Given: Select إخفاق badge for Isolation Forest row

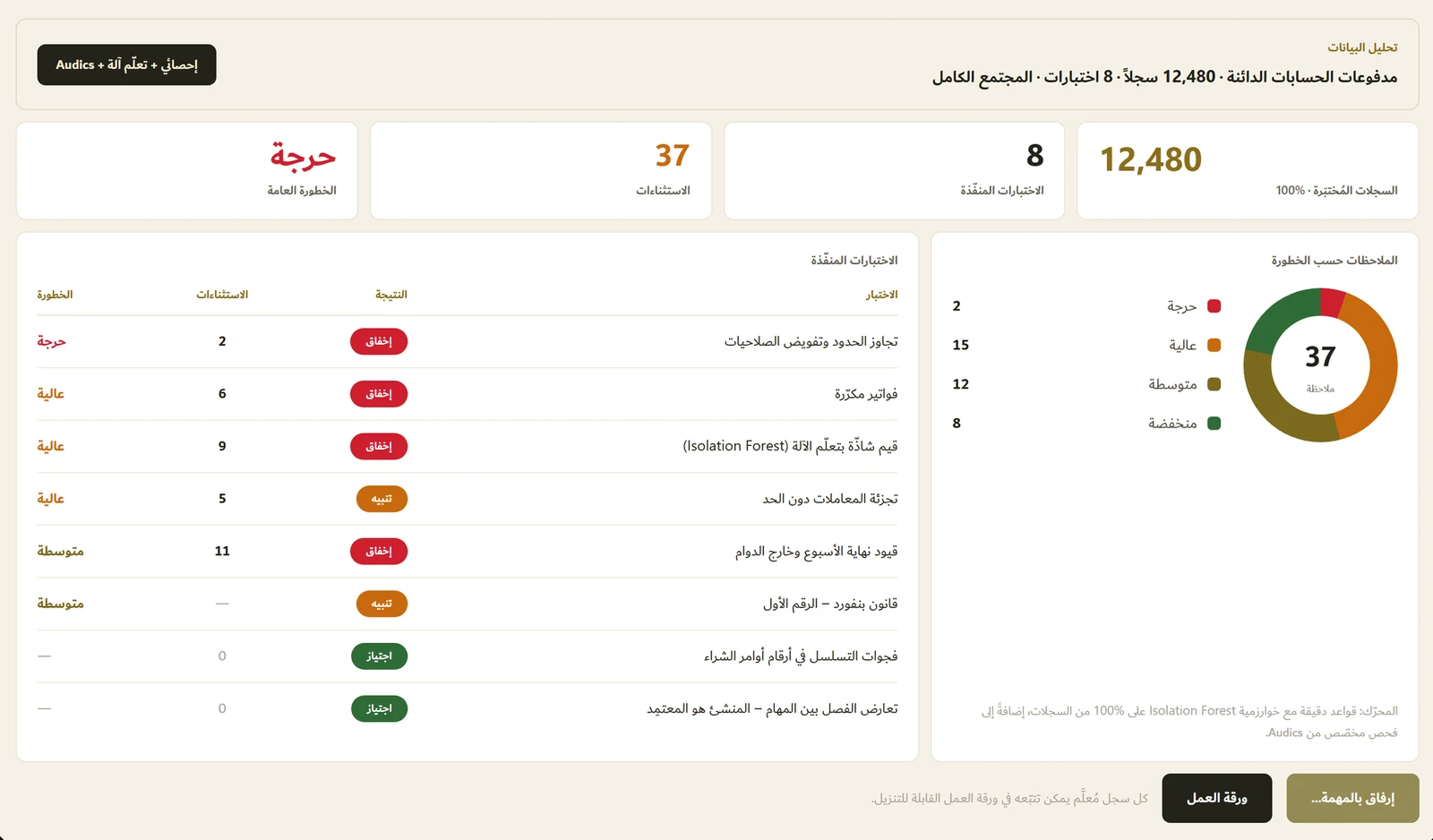Looking at the screenshot, I should 379,446.
